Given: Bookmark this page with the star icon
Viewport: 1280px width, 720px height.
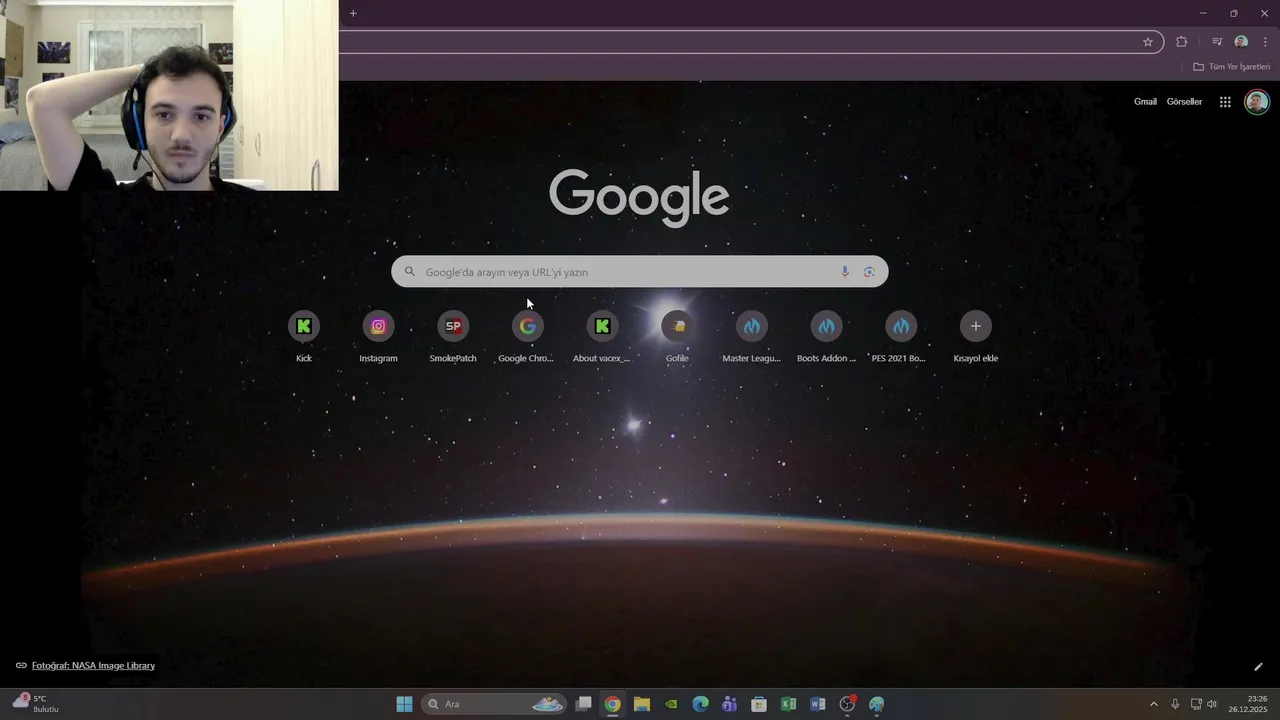Looking at the screenshot, I should click(x=1148, y=42).
